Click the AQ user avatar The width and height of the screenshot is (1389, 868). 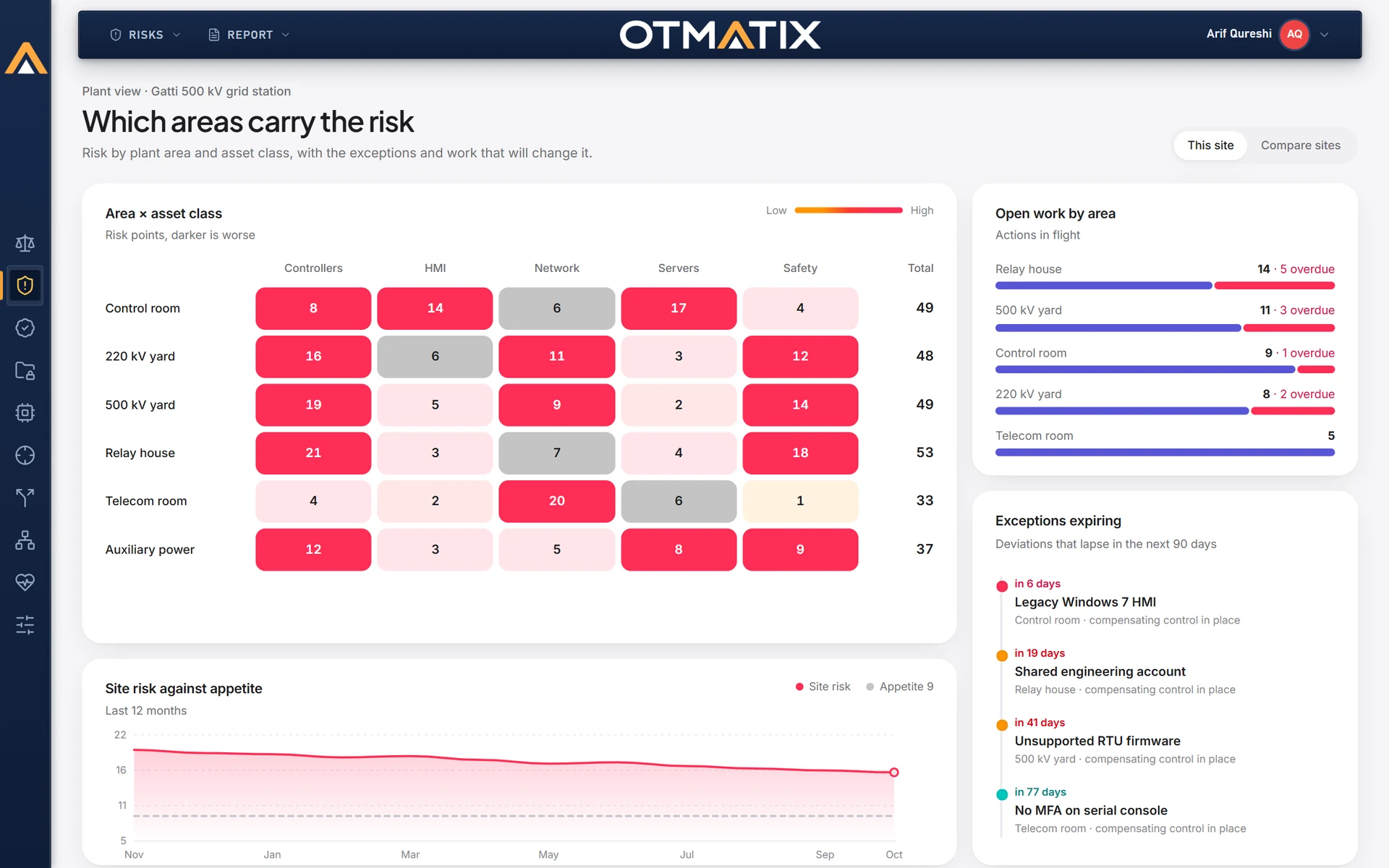[1294, 34]
